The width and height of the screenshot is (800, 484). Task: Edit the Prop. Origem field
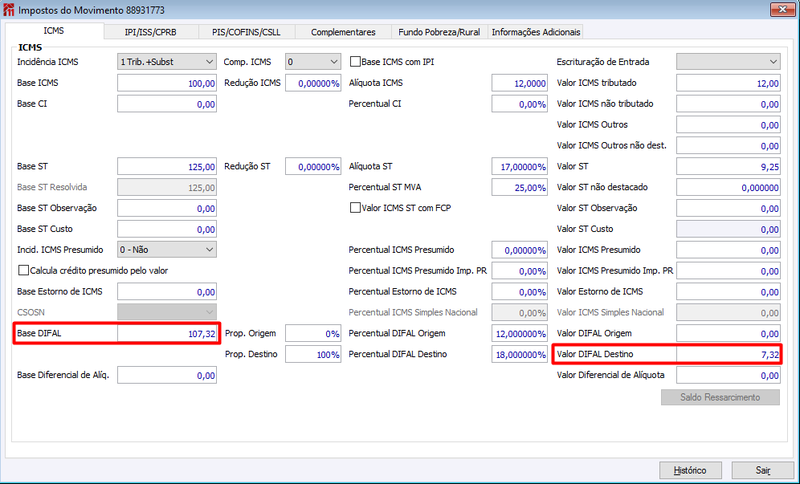(313, 334)
